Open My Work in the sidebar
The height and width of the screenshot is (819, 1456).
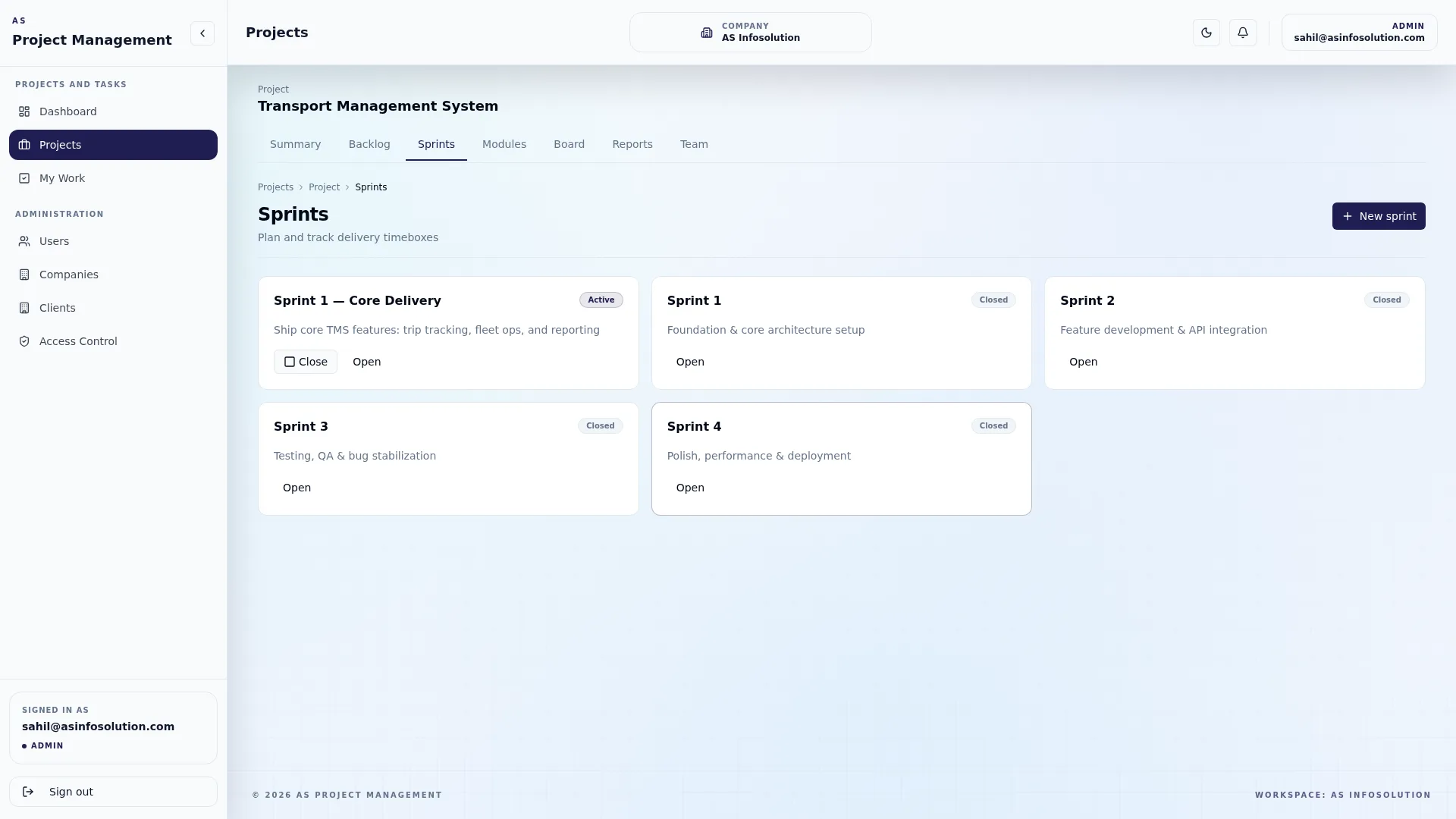point(113,178)
